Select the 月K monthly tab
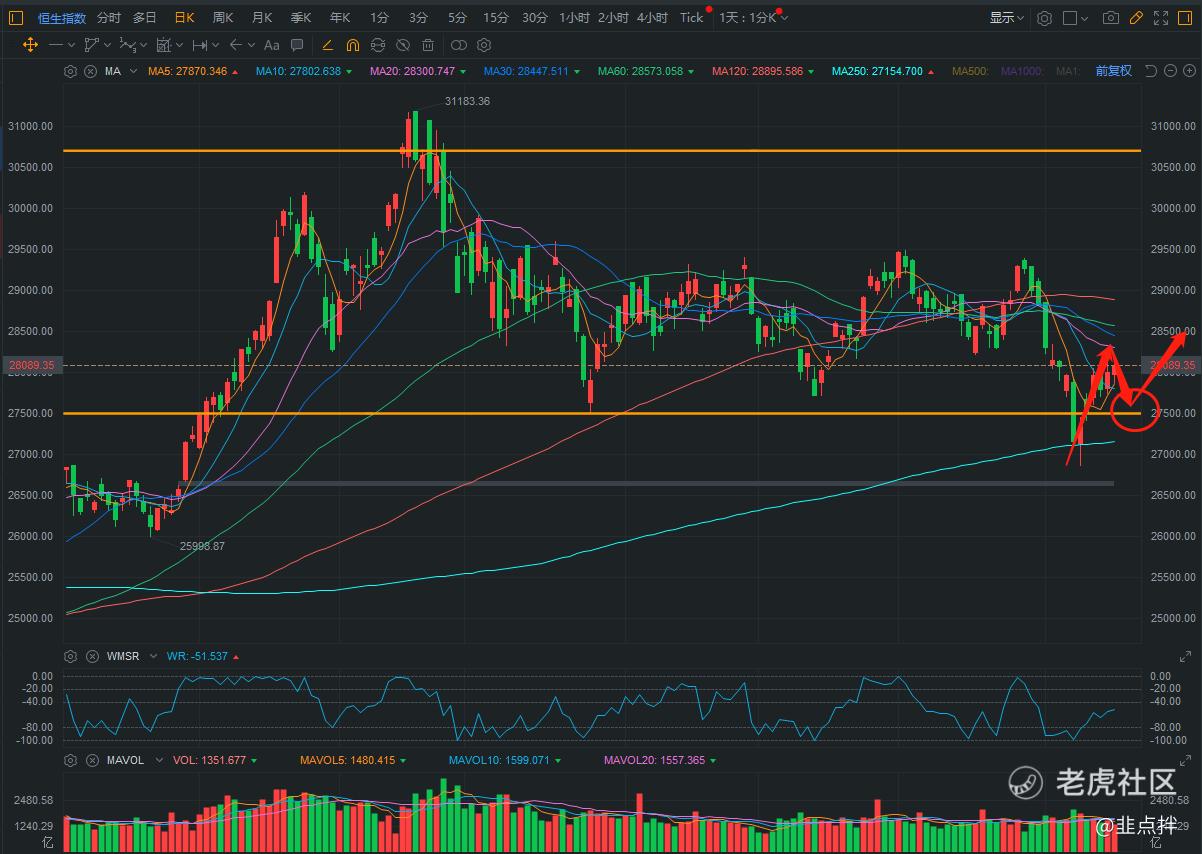 pos(262,18)
